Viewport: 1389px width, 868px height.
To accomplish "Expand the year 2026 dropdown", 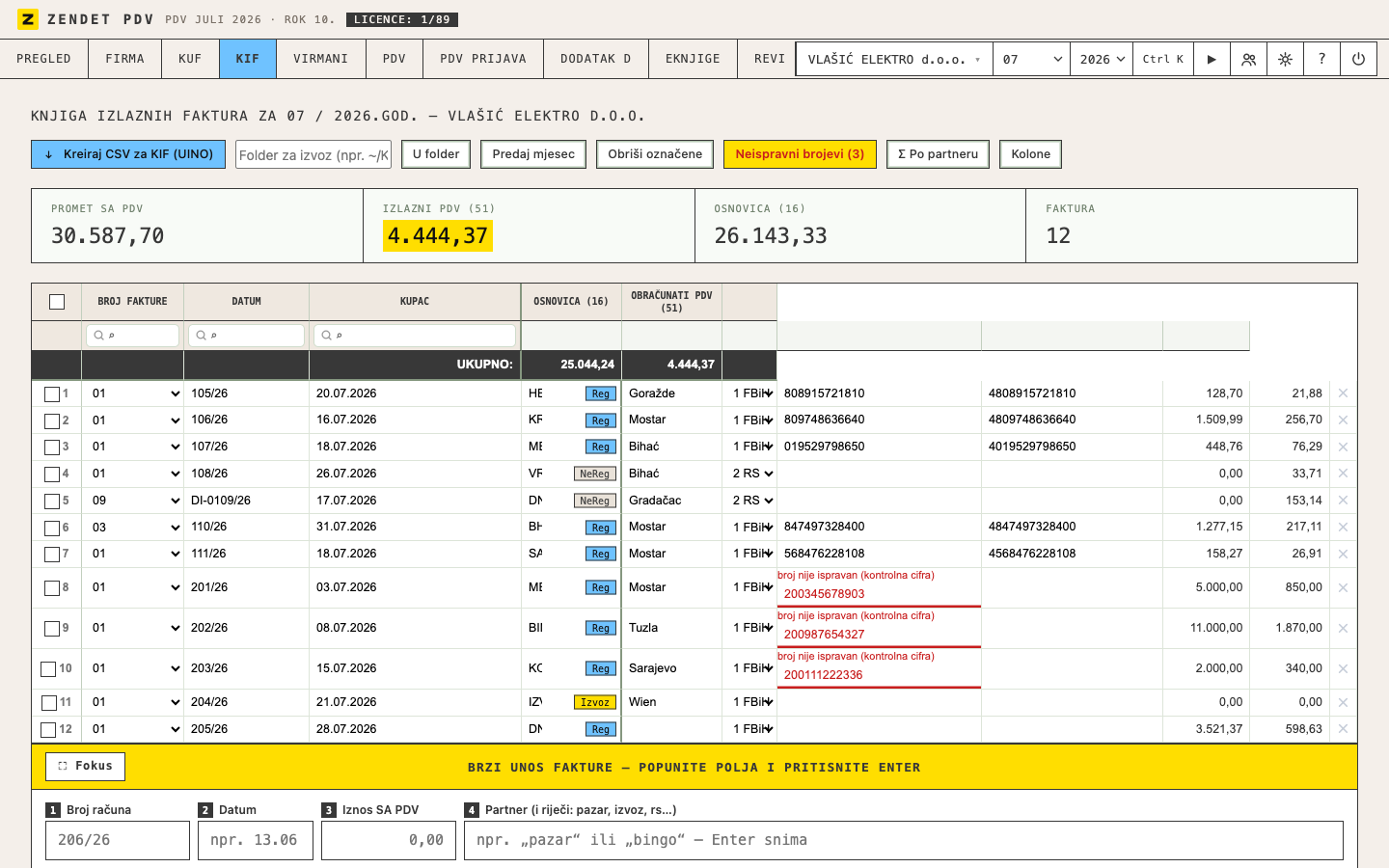I will [x=1102, y=59].
